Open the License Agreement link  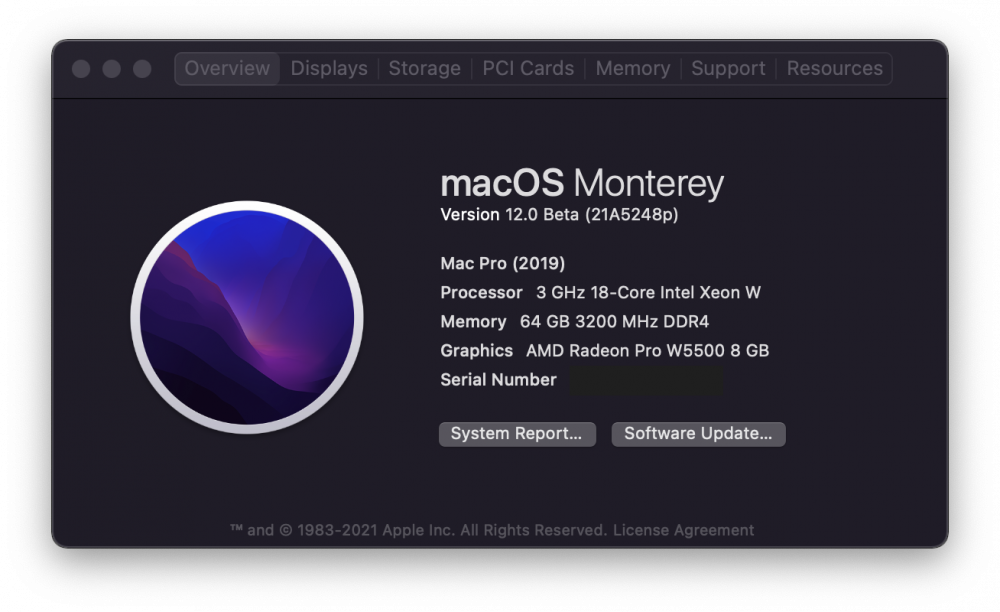[x=684, y=530]
